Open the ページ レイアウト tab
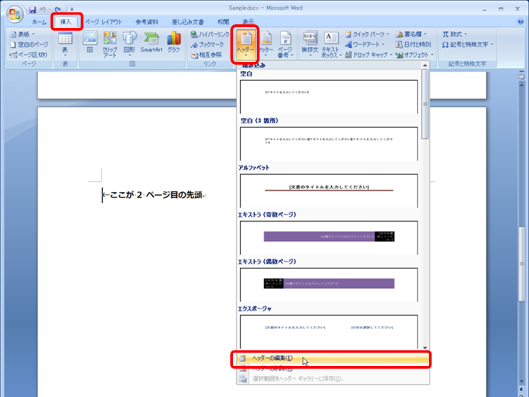Viewport: 529px width, 397px height. click(103, 22)
